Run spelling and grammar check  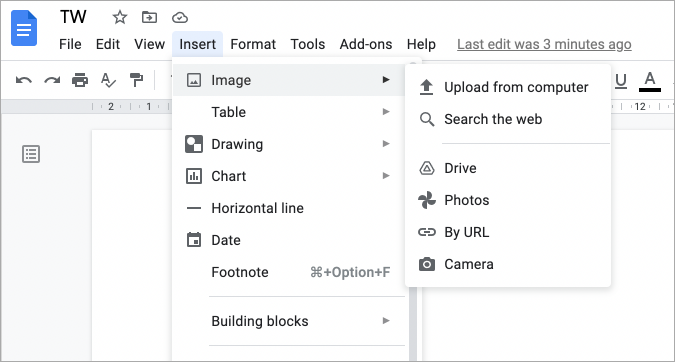(x=108, y=80)
